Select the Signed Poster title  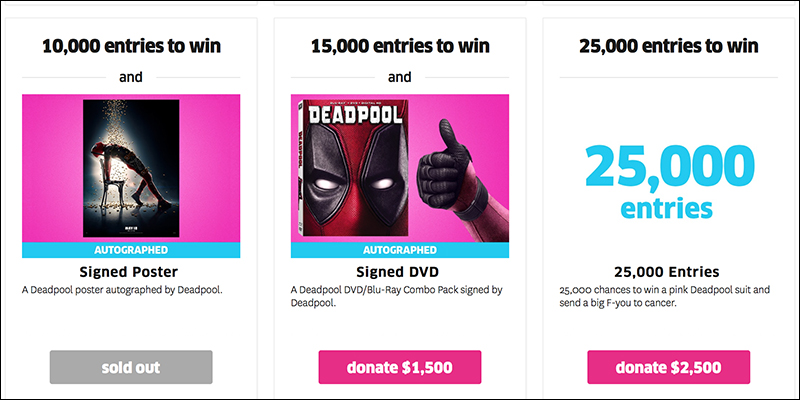click(131, 271)
